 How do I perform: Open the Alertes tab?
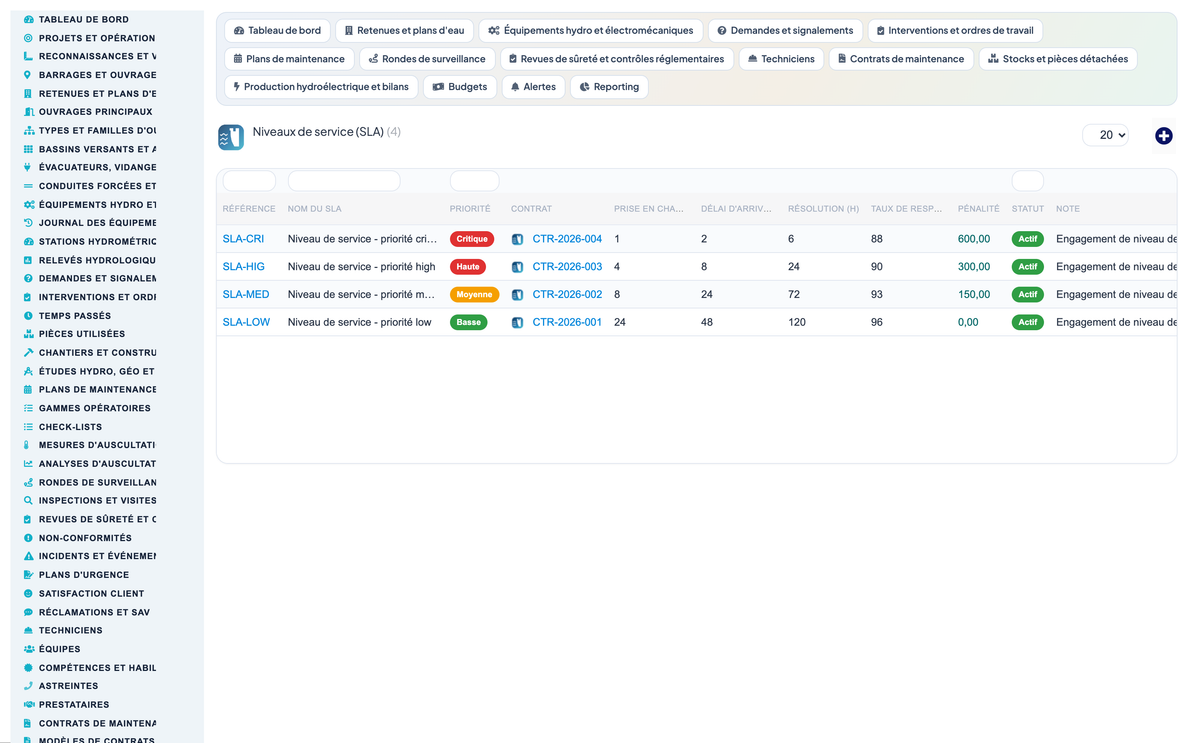pos(533,87)
